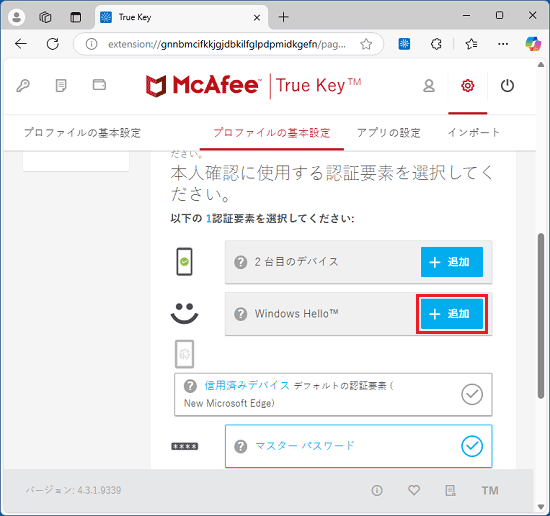Open a new browser tab
Viewport: 550px width, 516px height.
tap(283, 17)
